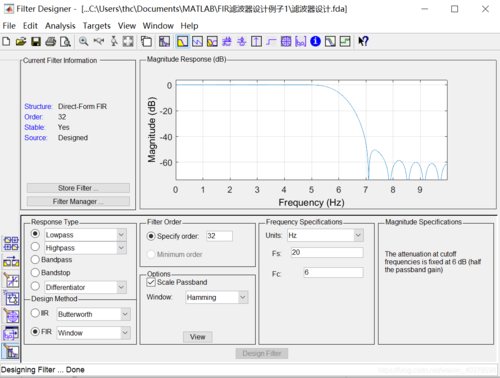This screenshot has width=500, height=378.
Task: Click the Fc cutoff frequency field
Action: pyautogui.click(x=333, y=272)
